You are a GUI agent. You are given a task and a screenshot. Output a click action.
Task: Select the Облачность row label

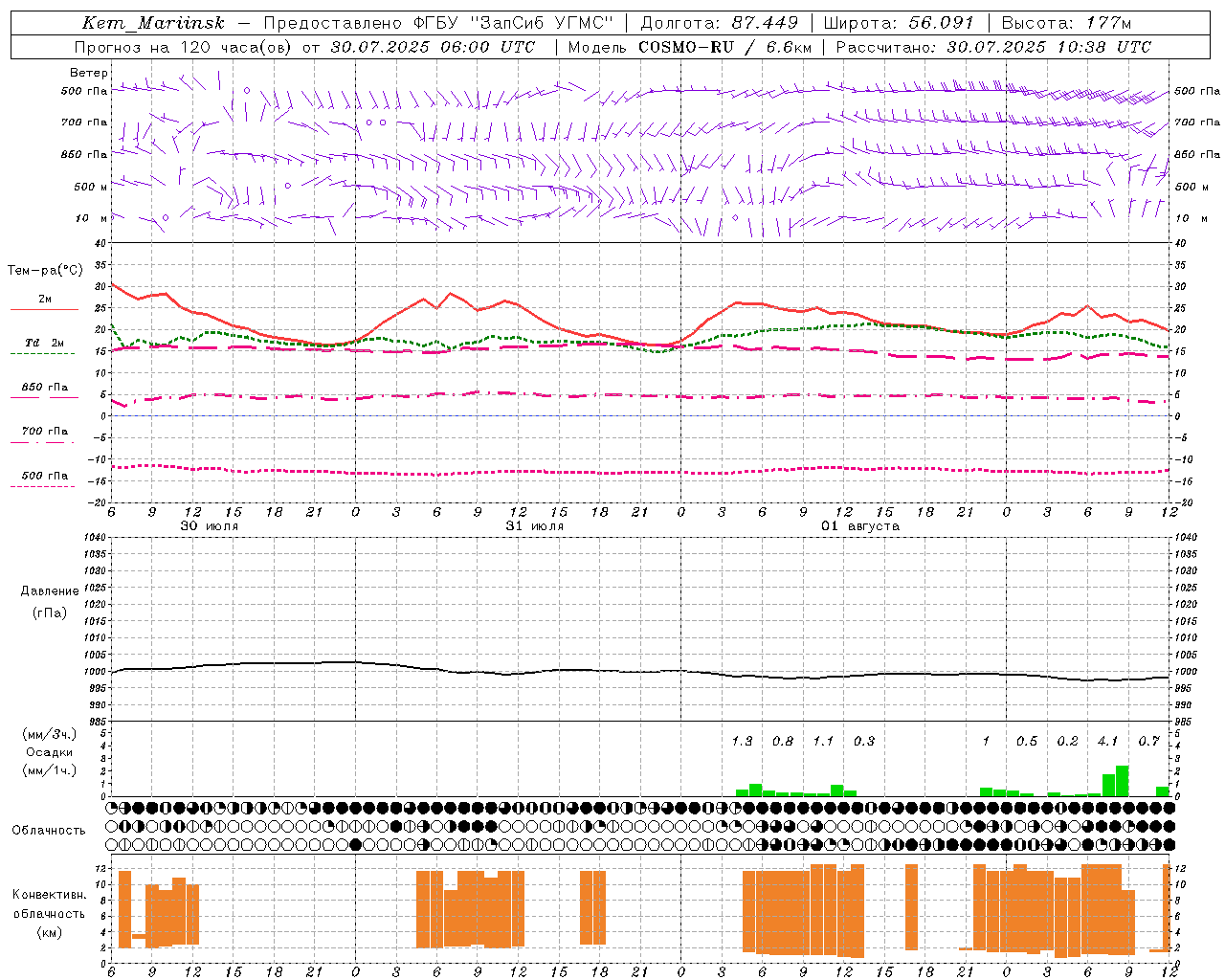(49, 831)
